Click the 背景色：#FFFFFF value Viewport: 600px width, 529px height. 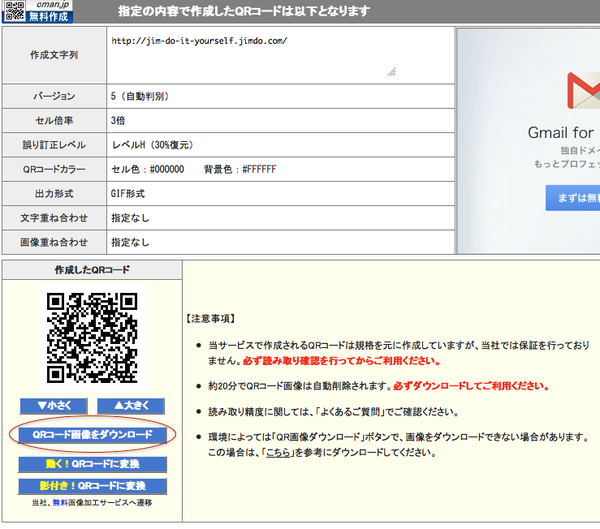pyautogui.click(x=240, y=169)
